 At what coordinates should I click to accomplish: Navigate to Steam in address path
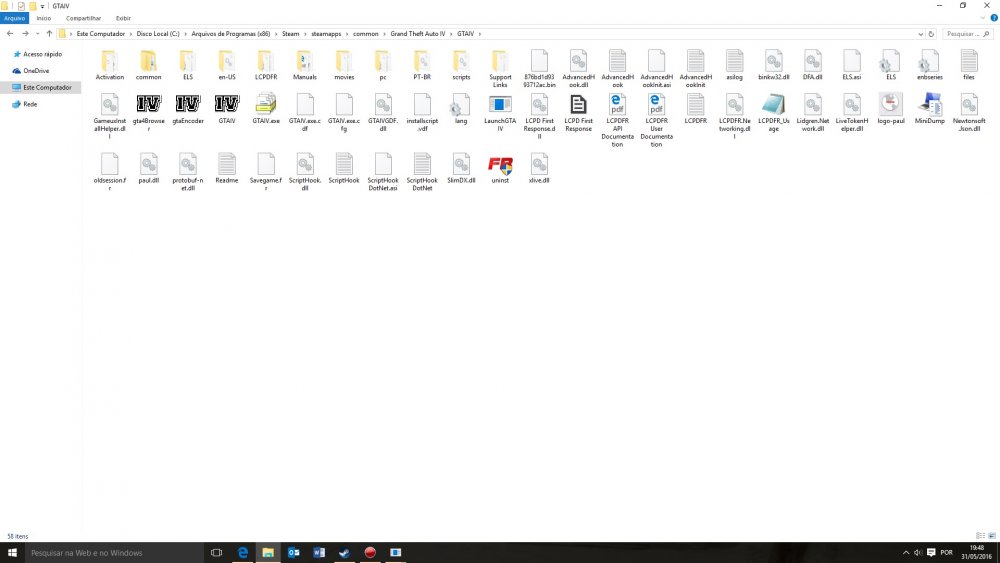[290, 34]
